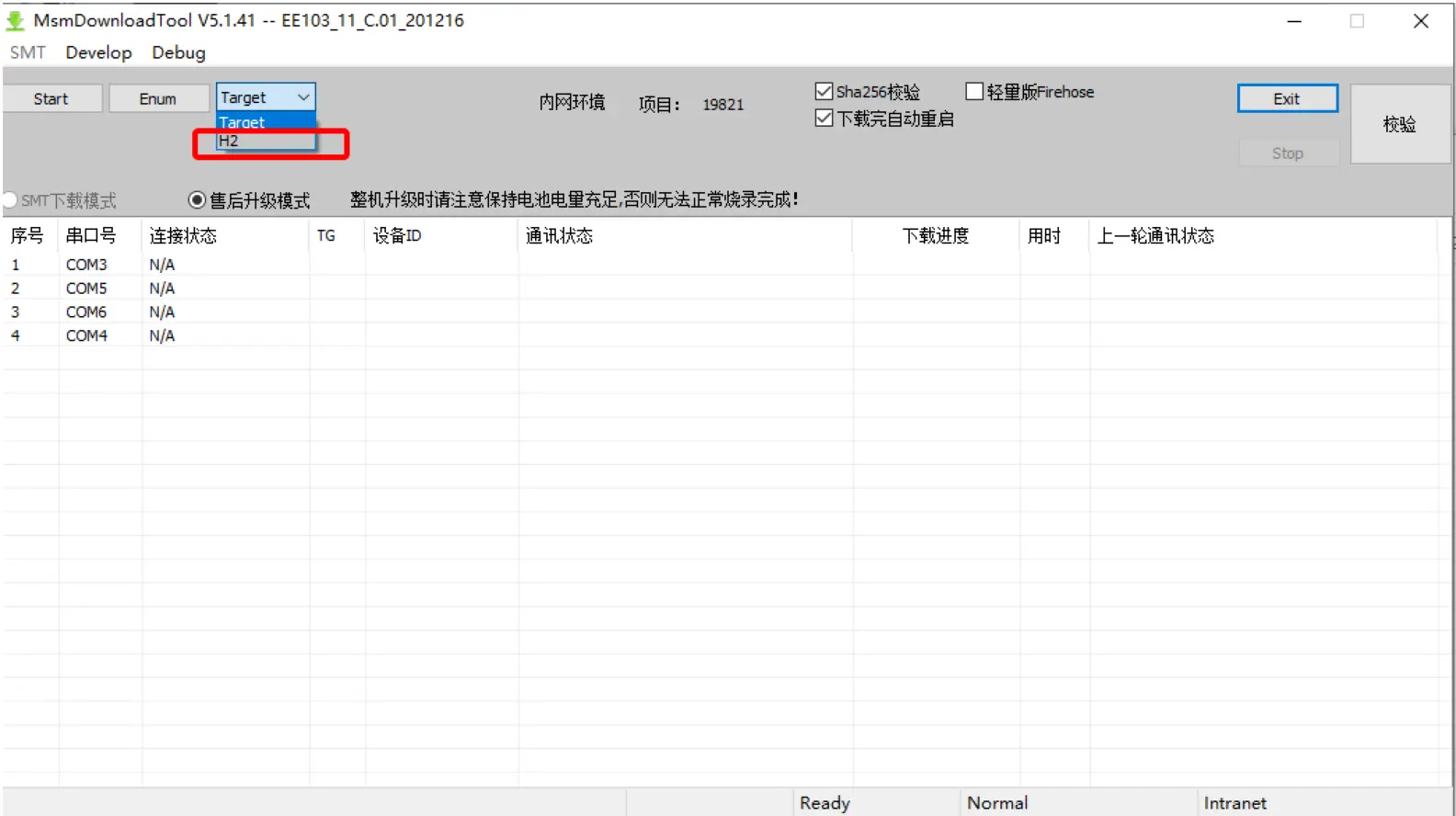1456x816 pixels.
Task: Close the MsmDownloadTool window
Action: tap(1421, 21)
